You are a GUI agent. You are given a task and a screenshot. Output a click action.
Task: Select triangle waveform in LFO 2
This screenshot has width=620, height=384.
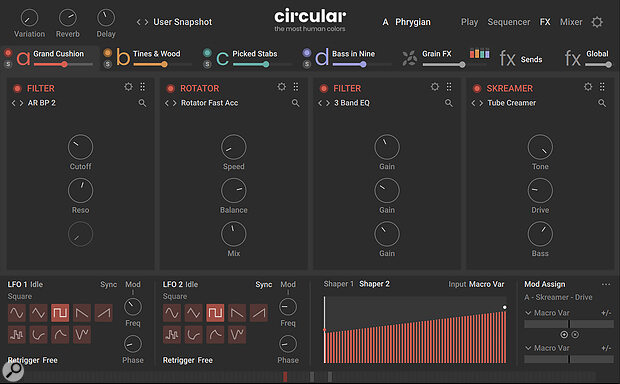coord(193,313)
